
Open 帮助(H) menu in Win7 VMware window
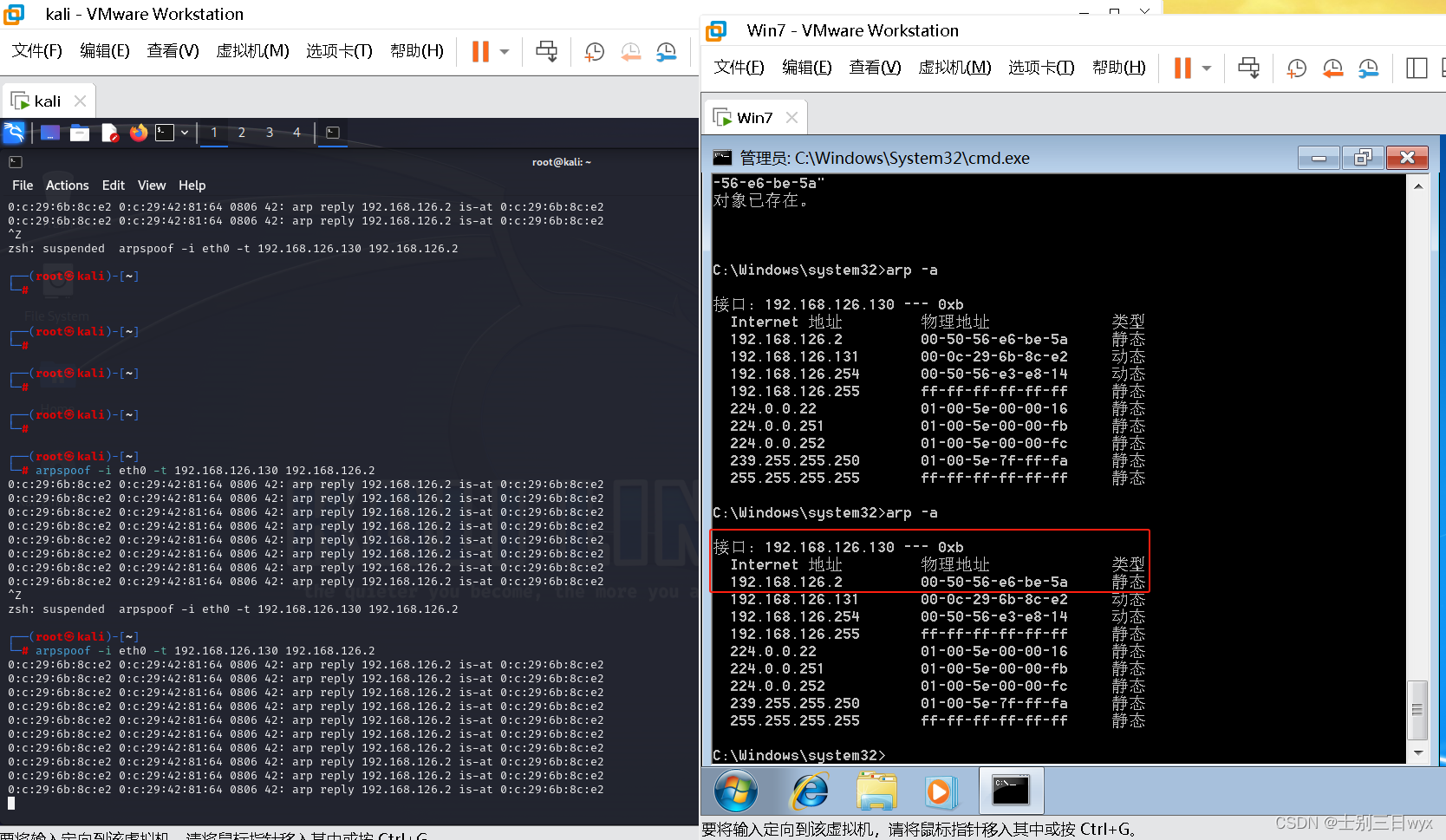(x=1119, y=68)
